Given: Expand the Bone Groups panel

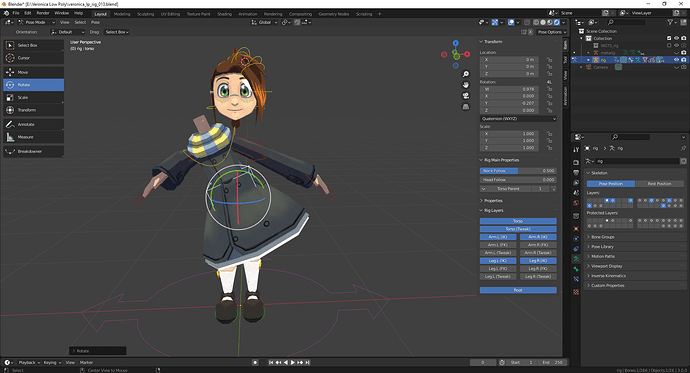Looking at the screenshot, I should click(x=602, y=237).
